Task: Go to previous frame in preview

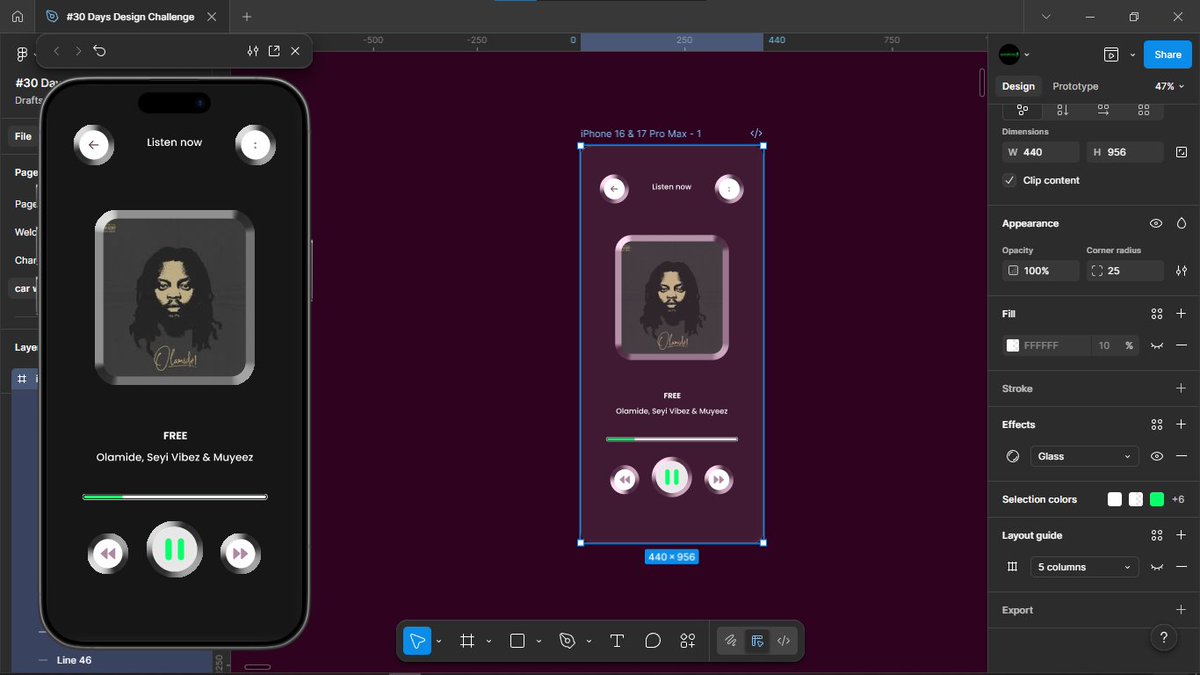Action: coord(56,51)
